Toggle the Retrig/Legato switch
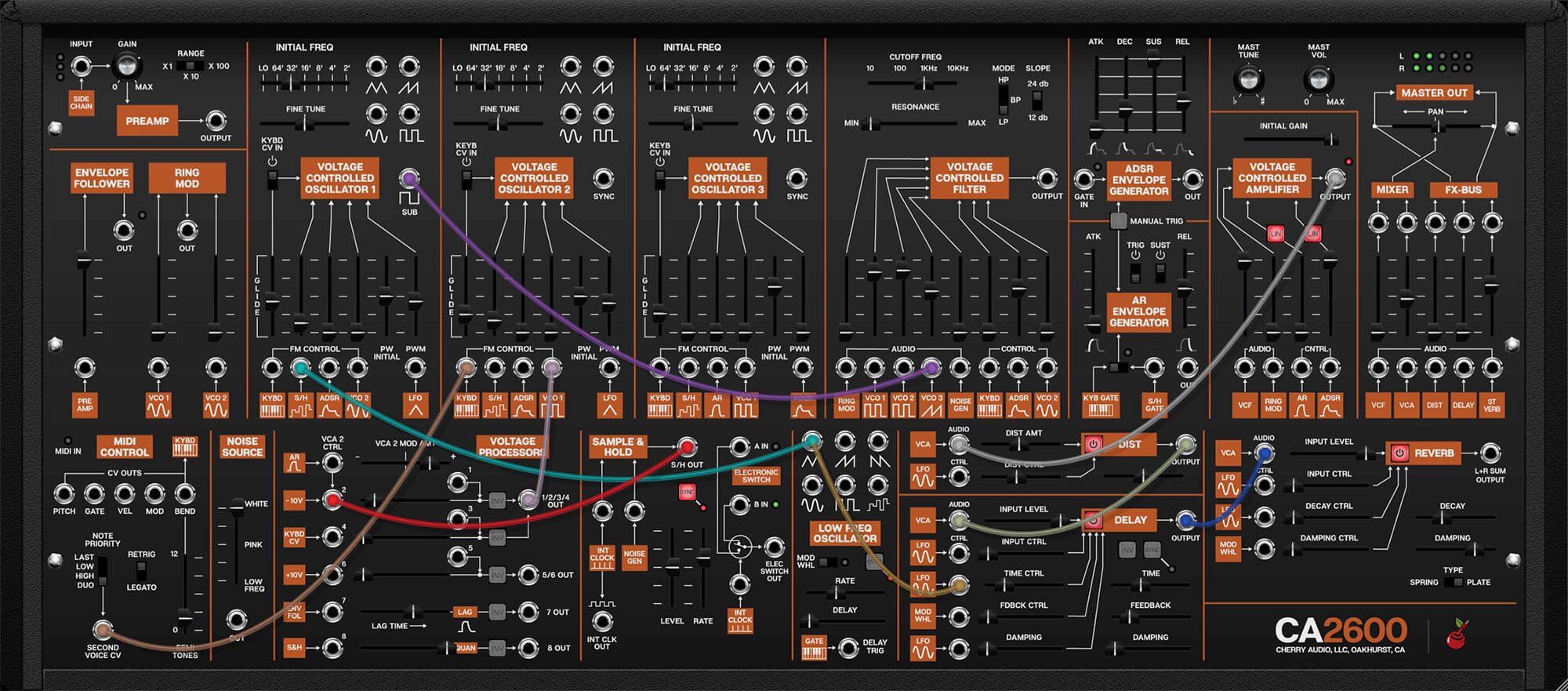 tap(141, 570)
